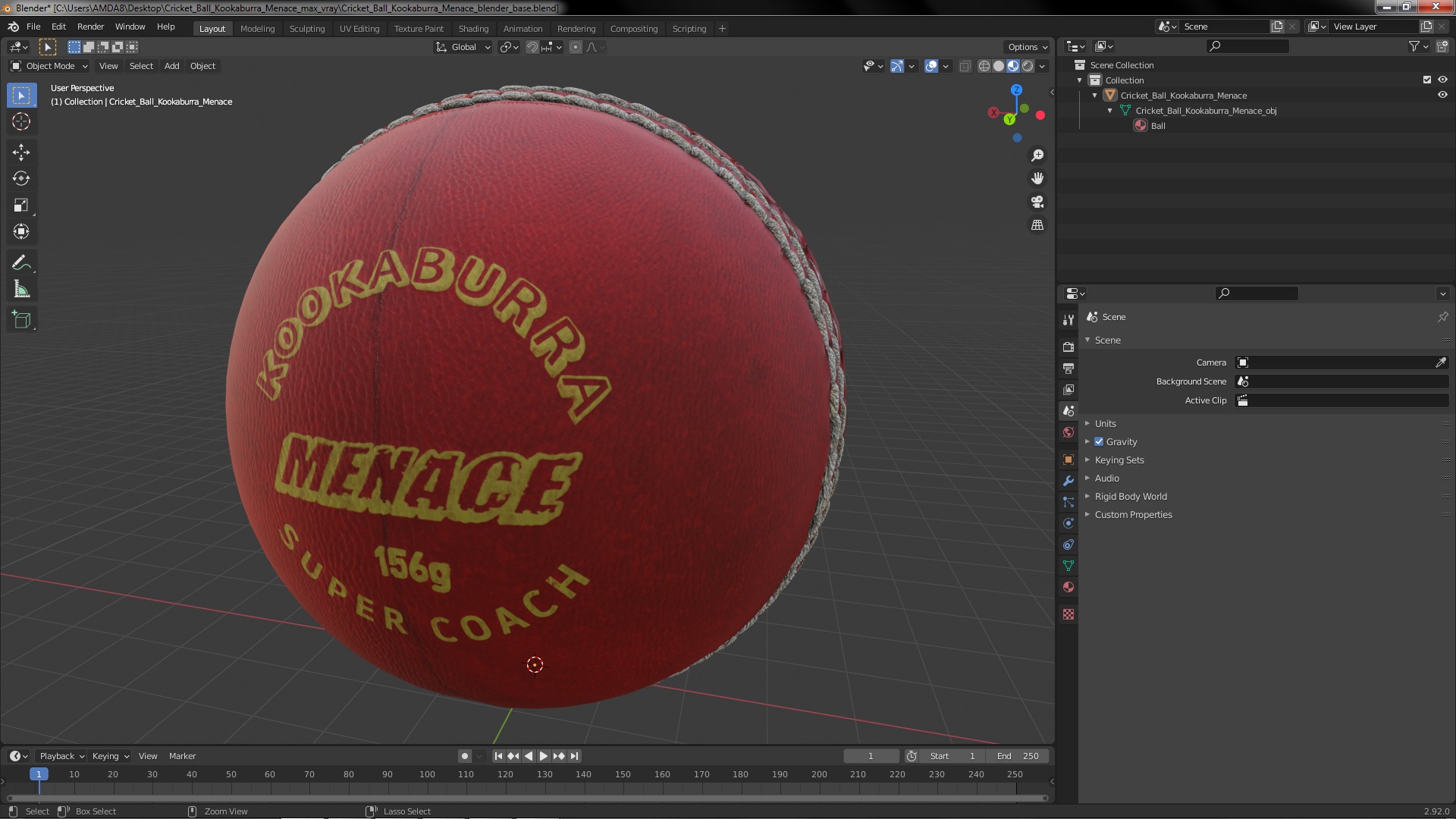This screenshot has height=819, width=1456.
Task: Collapse Collection in outliner tree
Action: (1080, 80)
